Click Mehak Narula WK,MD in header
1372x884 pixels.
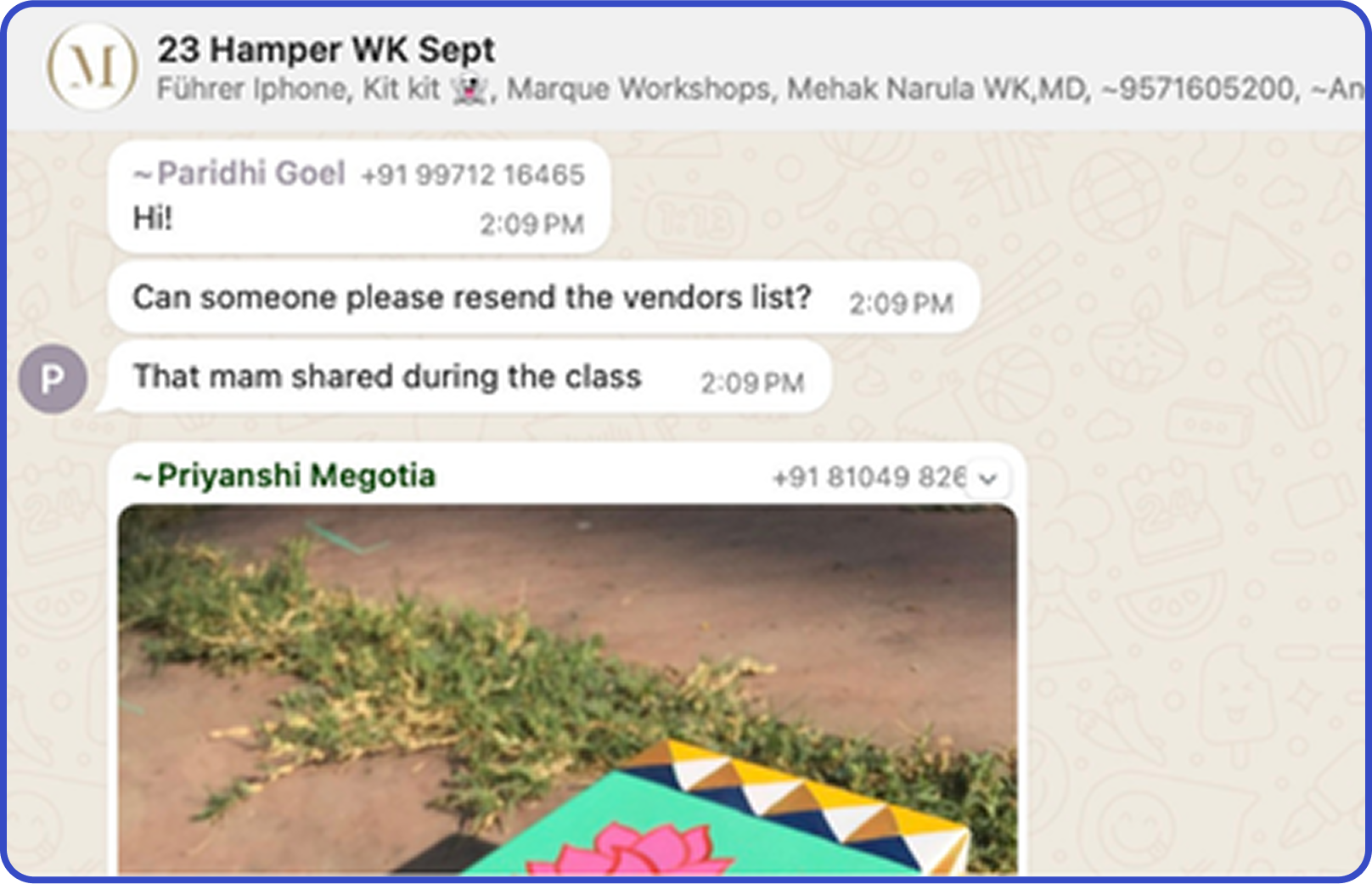tap(938, 89)
